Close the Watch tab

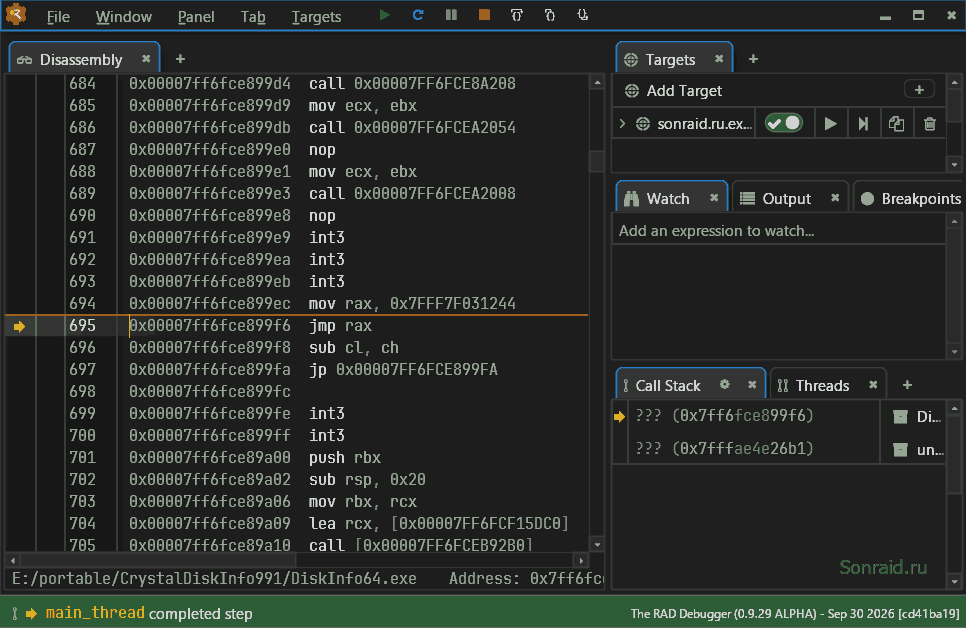[714, 198]
